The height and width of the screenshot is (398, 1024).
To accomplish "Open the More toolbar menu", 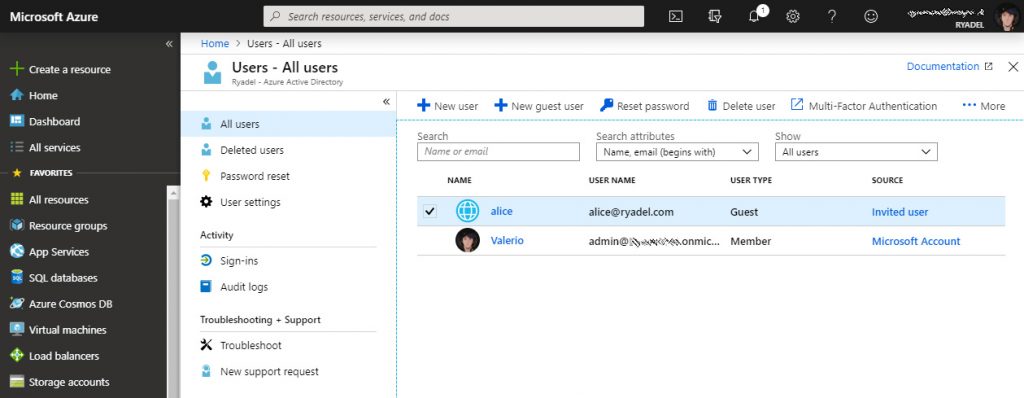I will pyautogui.click(x=984, y=106).
